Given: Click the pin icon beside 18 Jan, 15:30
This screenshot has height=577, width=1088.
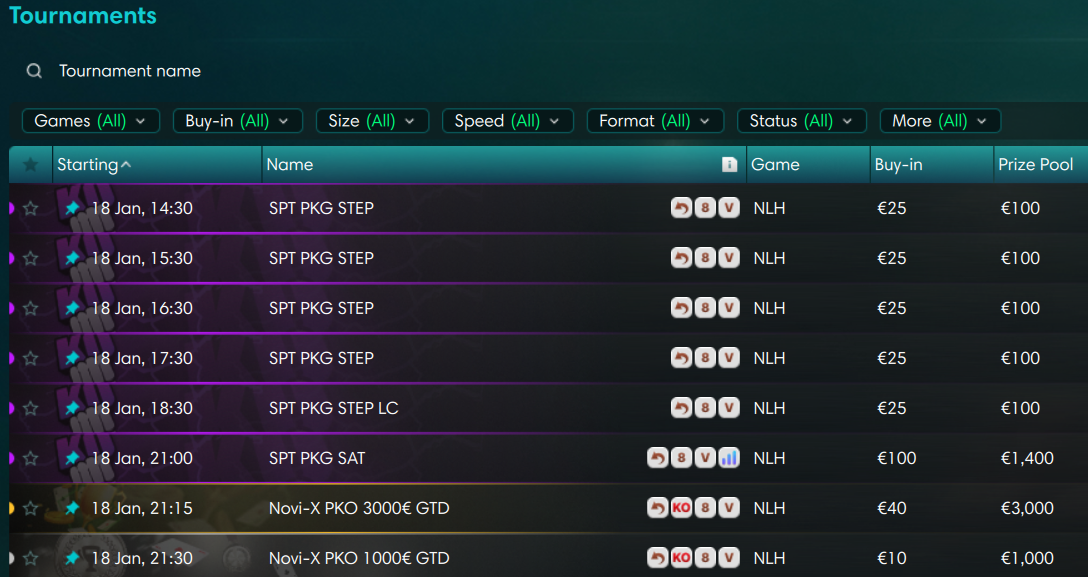Looking at the screenshot, I should pyautogui.click(x=72, y=258).
